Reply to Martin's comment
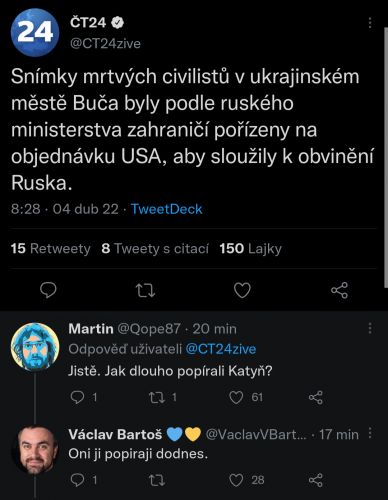 point(78,397)
